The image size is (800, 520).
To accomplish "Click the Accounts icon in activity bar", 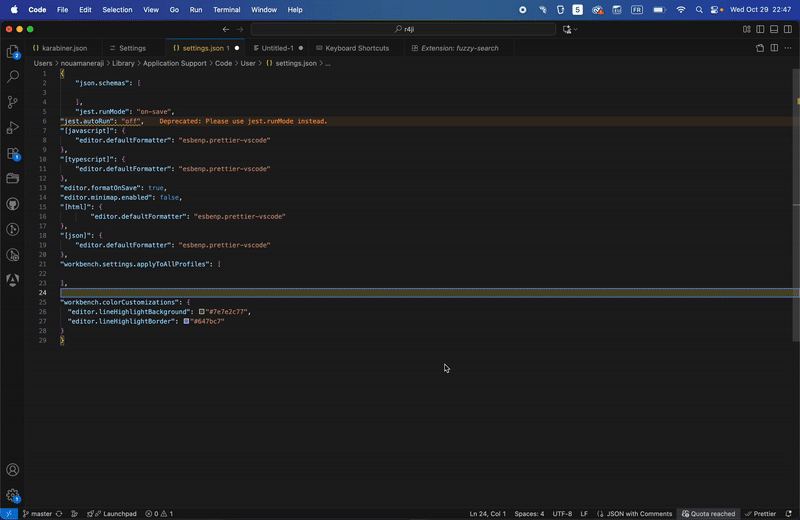I will click(13, 469).
